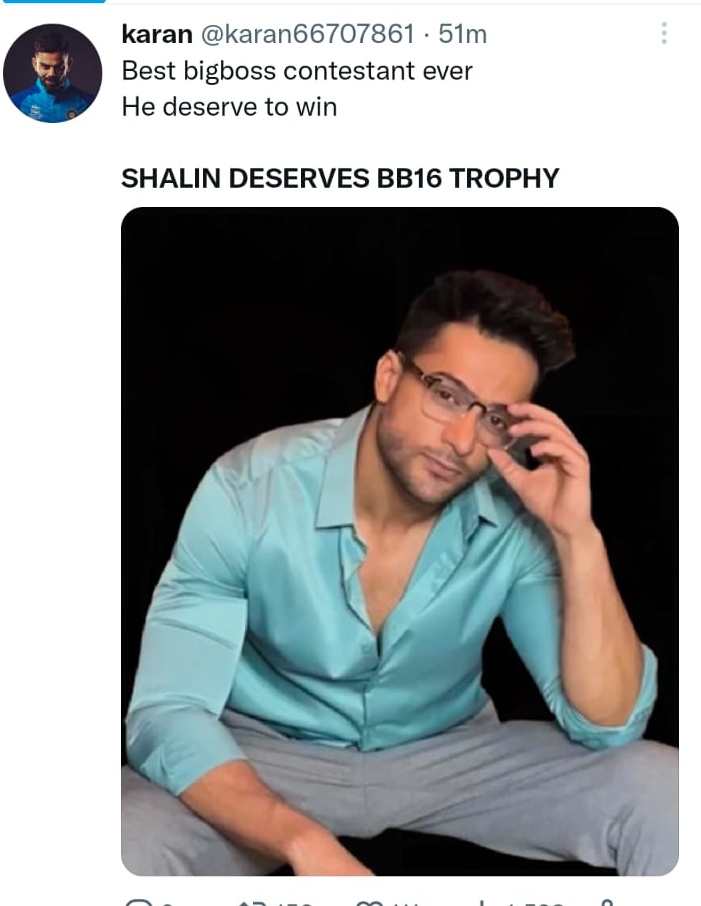Select the blue-underlined active tab at top
Image resolution: width=701 pixels, height=906 pixels.
[x=53, y=1]
